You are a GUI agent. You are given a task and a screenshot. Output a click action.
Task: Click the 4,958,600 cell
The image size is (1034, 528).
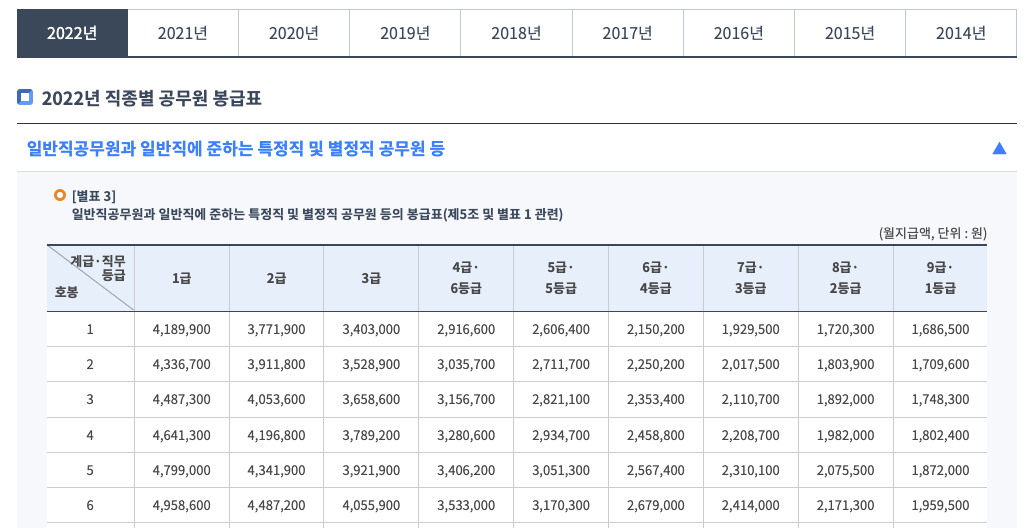click(x=181, y=506)
